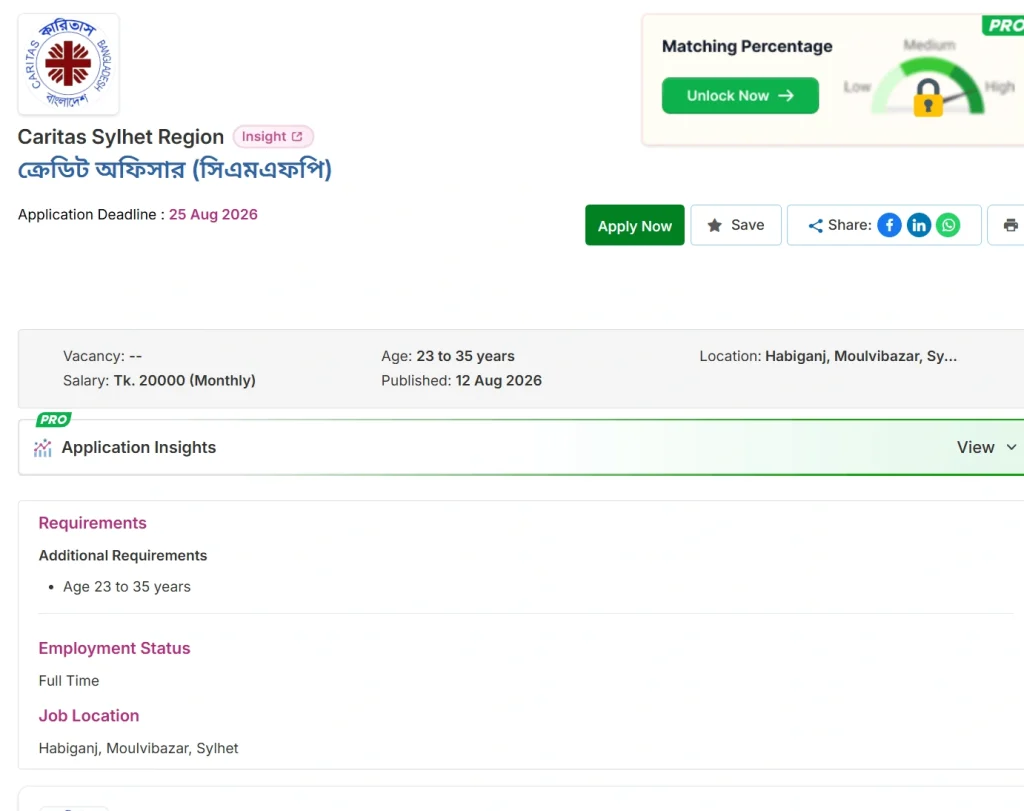Click the Employment Status heading
Image resolution: width=1024 pixels, height=811 pixels.
point(114,648)
